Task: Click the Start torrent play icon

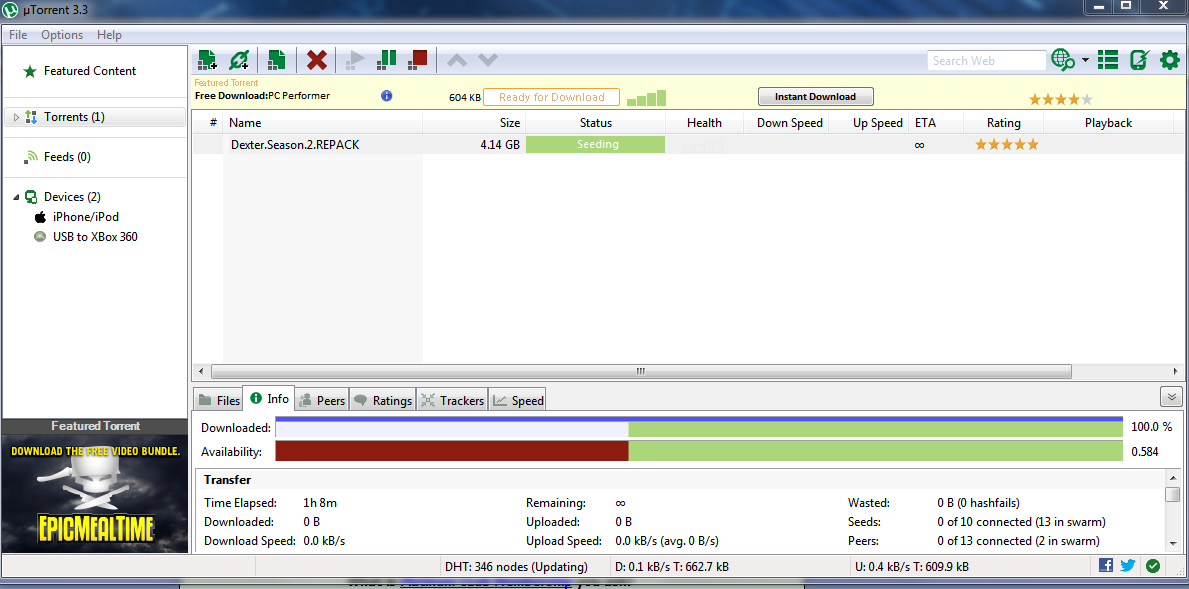Action: tap(355, 60)
